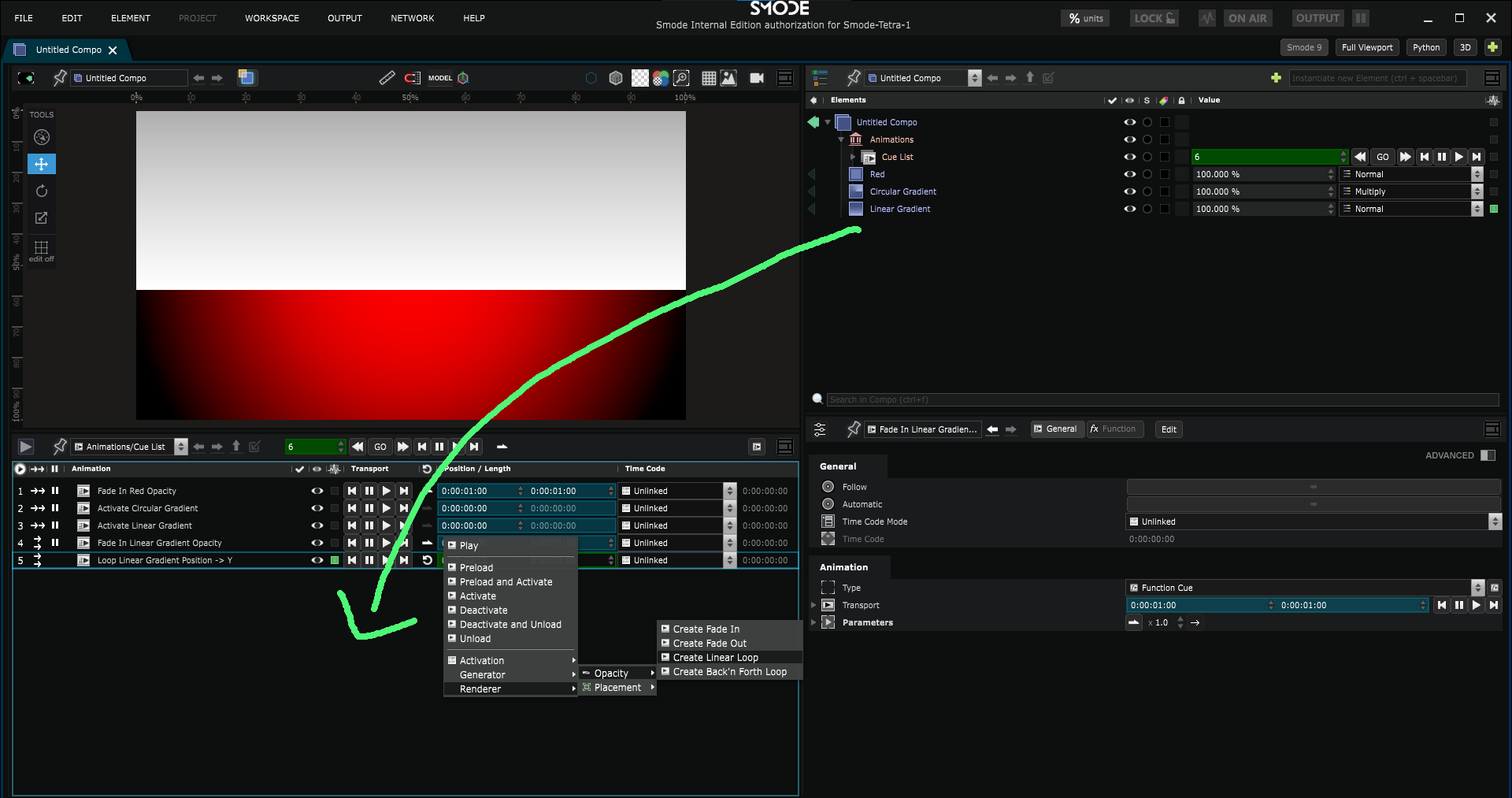Expand the Cue List tree item

(x=853, y=157)
